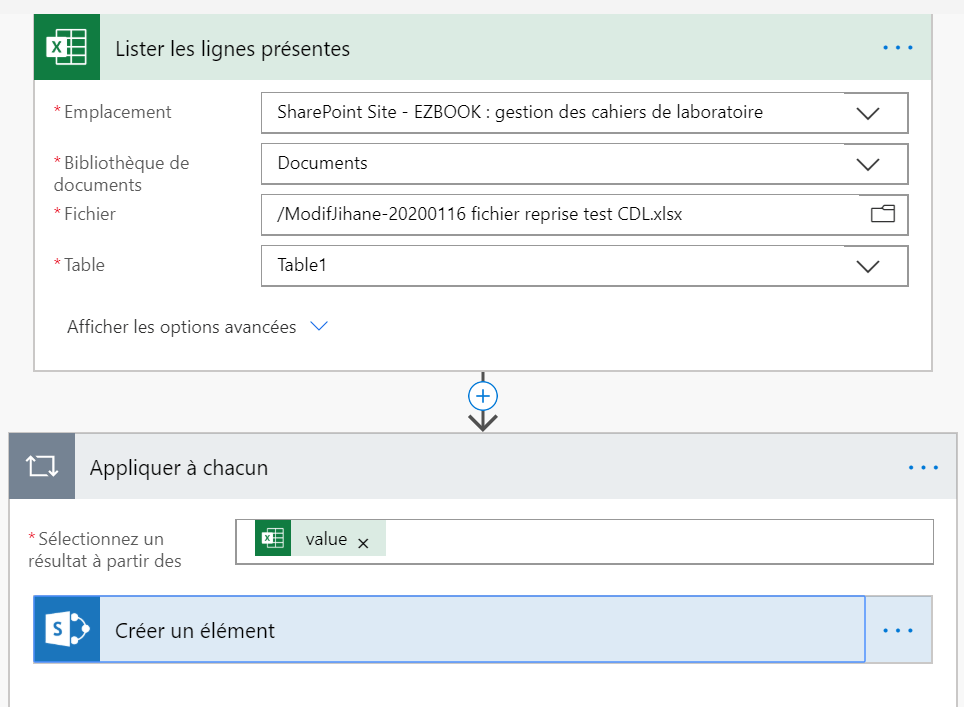The height and width of the screenshot is (707, 964).
Task: Click the Fichier path input field
Action: (x=560, y=214)
